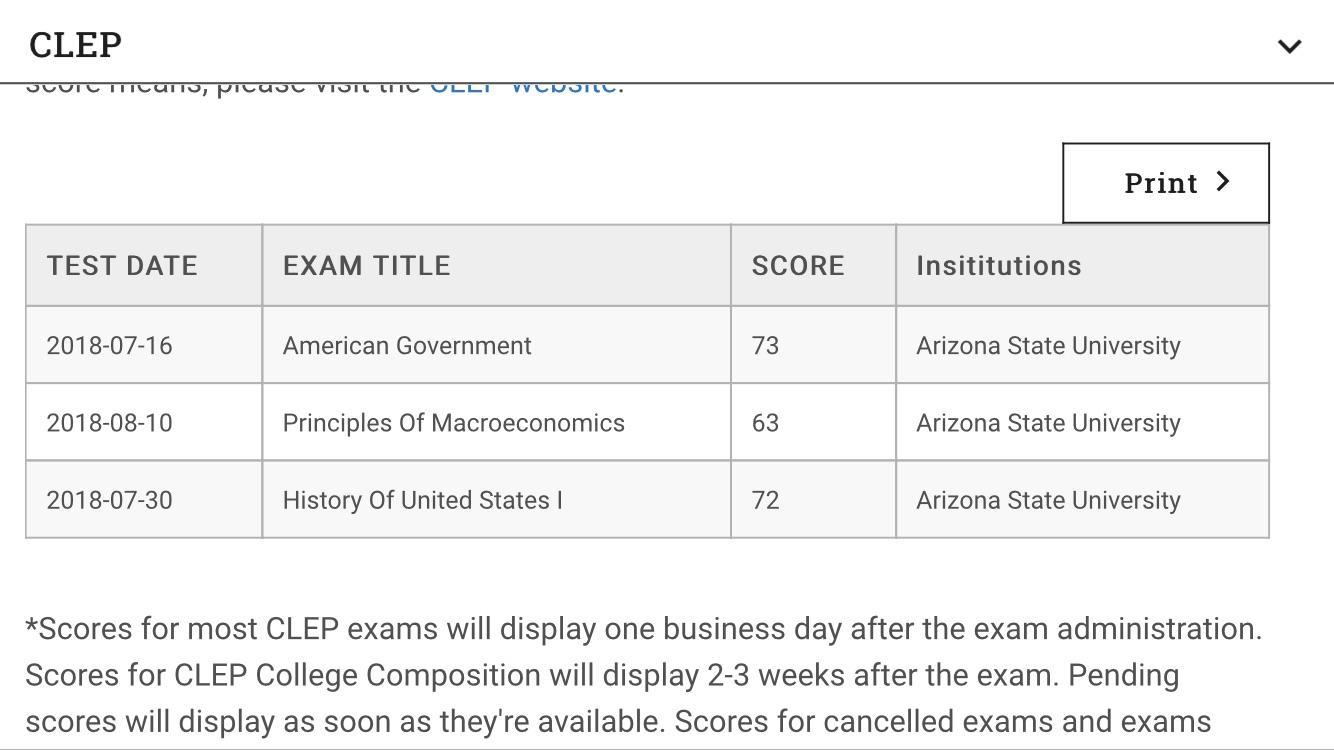Click the Insititutions column header

998,265
